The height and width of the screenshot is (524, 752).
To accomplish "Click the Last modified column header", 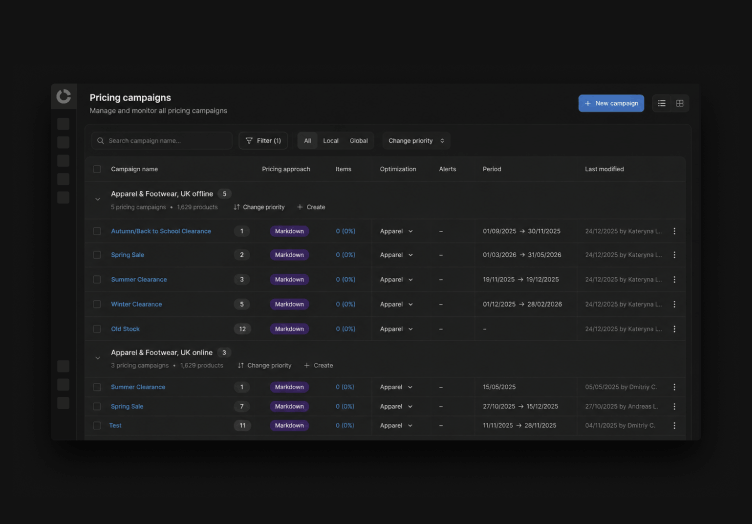I will [x=604, y=169].
